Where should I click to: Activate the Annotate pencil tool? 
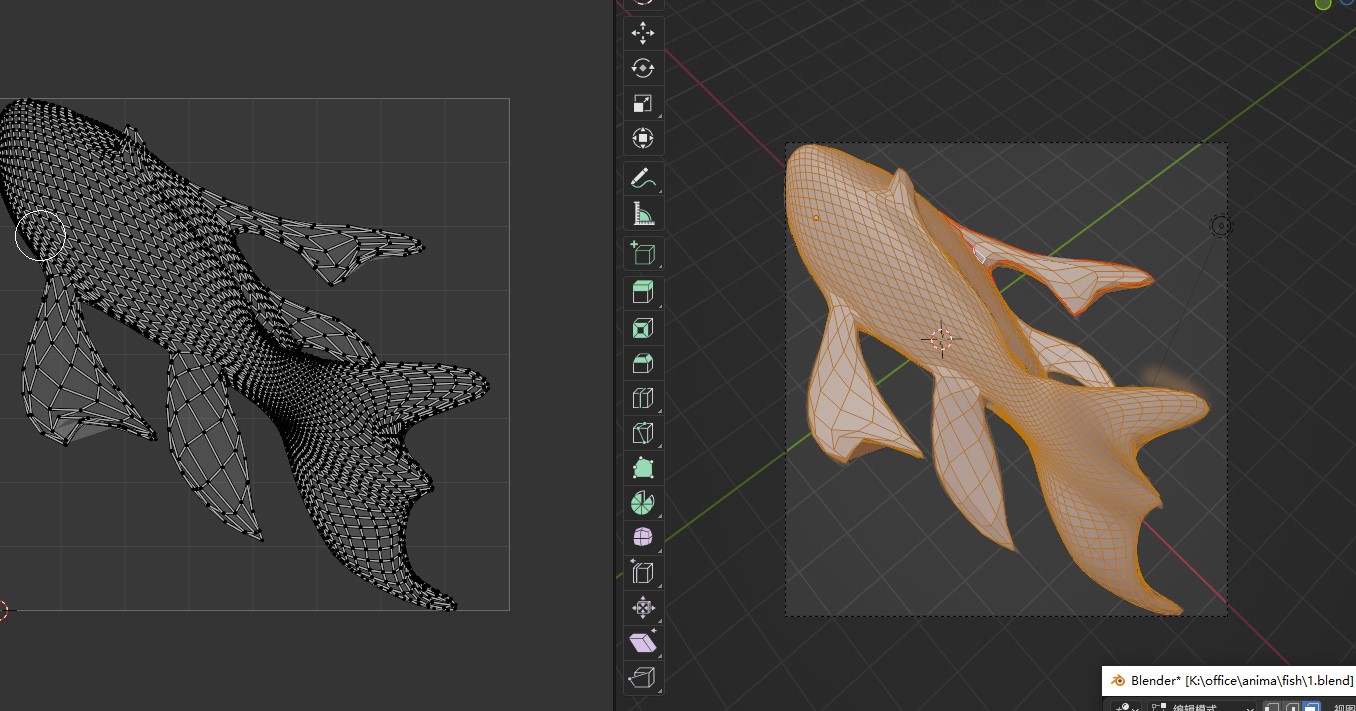click(643, 179)
